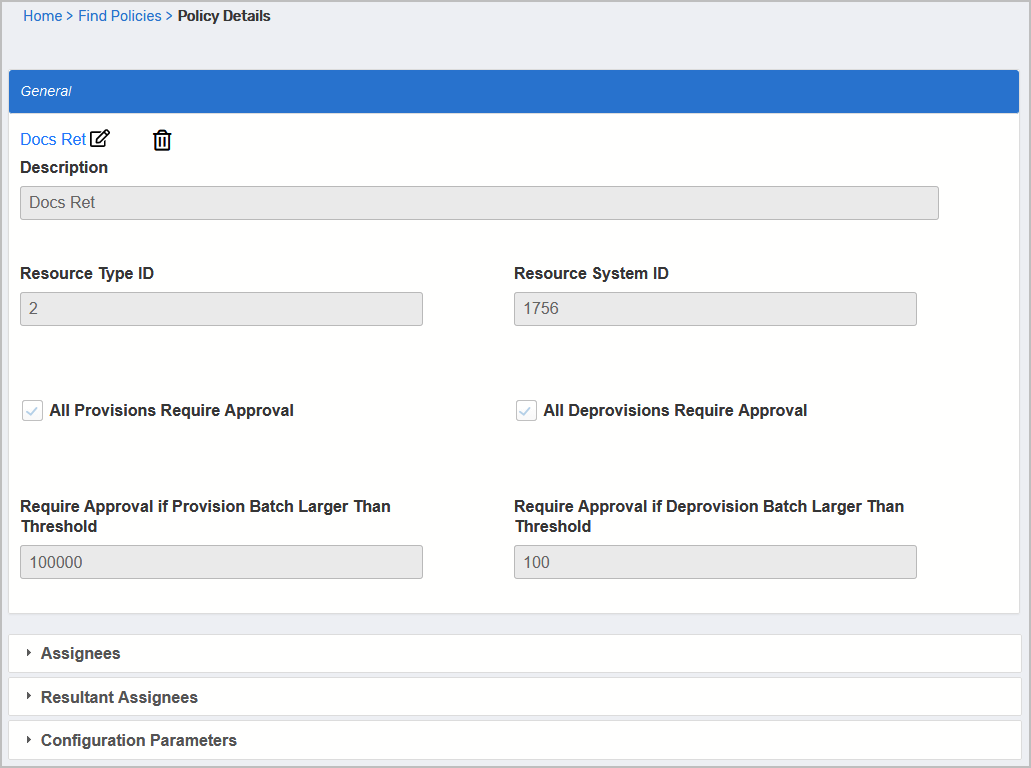1031x768 pixels.
Task: Focus the Resource System ID field
Action: coord(715,309)
